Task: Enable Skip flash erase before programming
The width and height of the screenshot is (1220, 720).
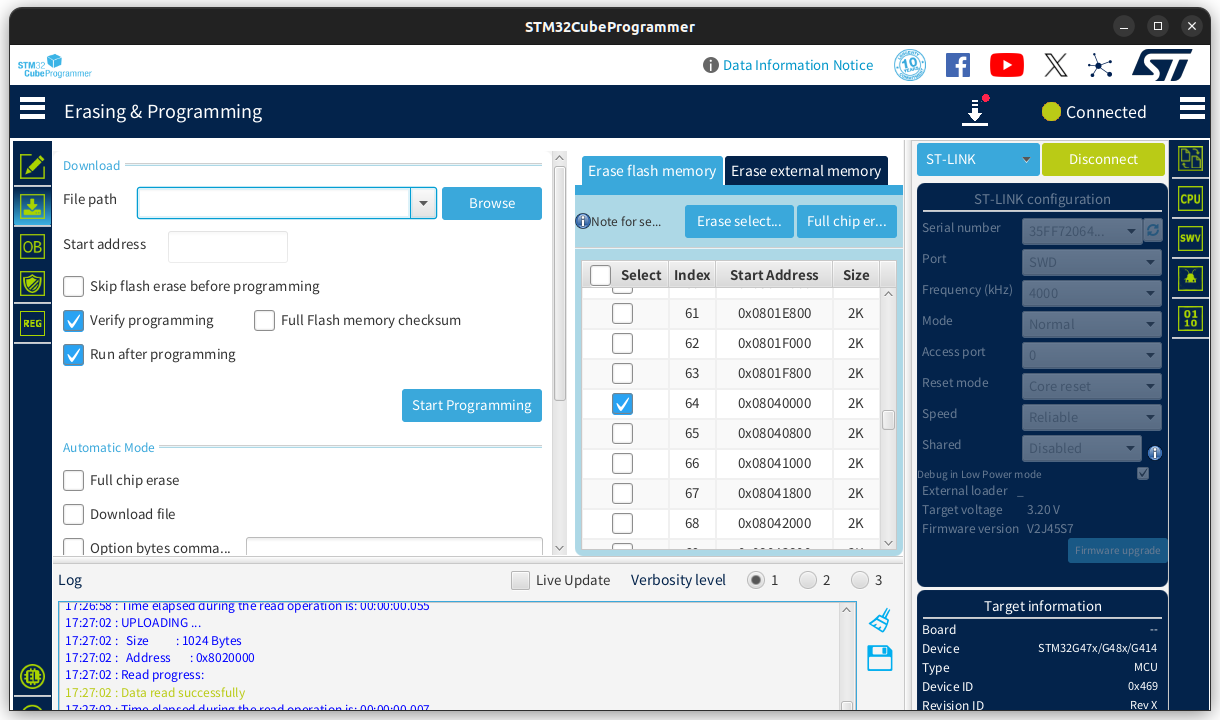Action: click(73, 286)
